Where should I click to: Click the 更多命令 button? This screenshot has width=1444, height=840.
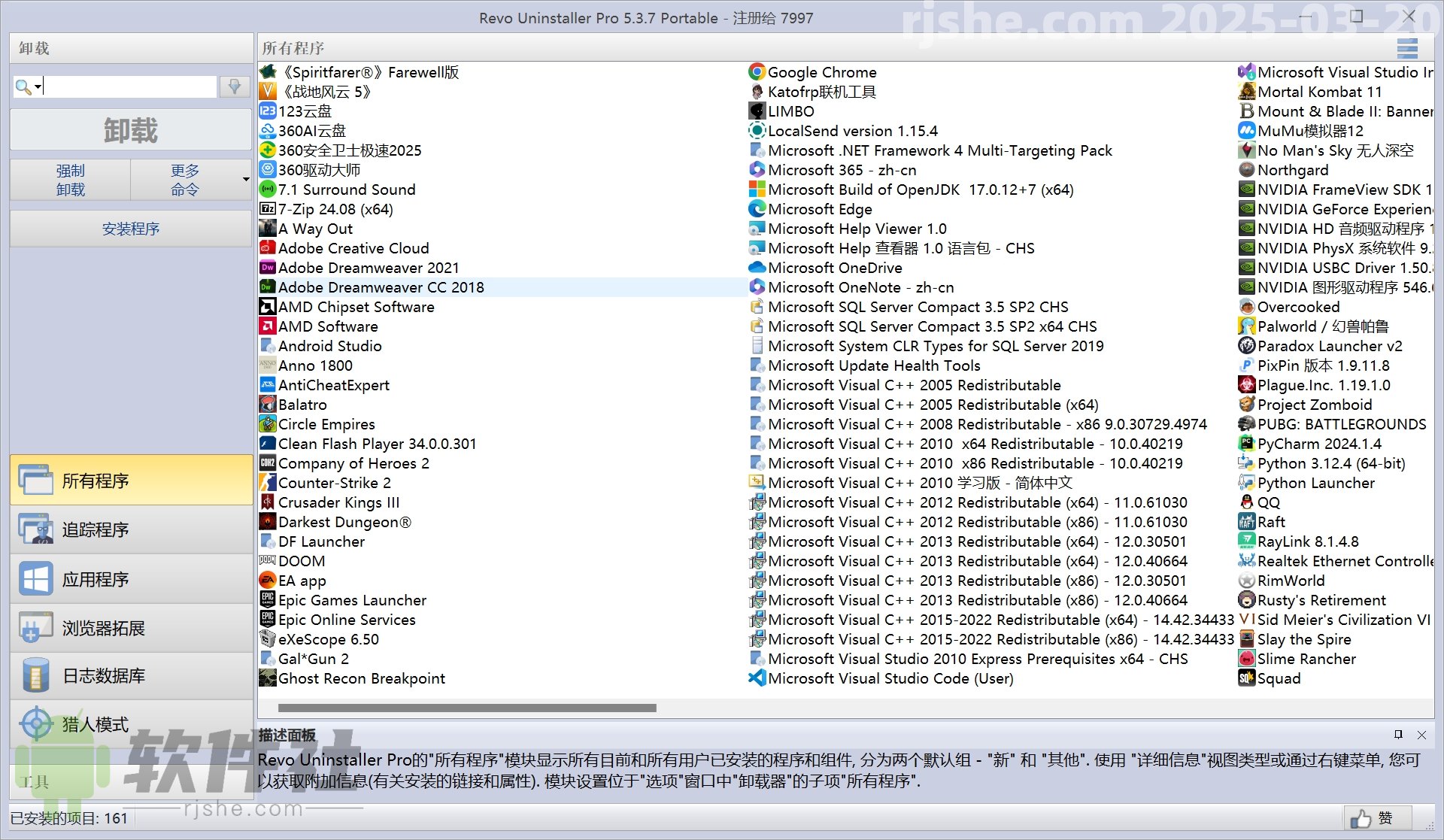point(185,180)
